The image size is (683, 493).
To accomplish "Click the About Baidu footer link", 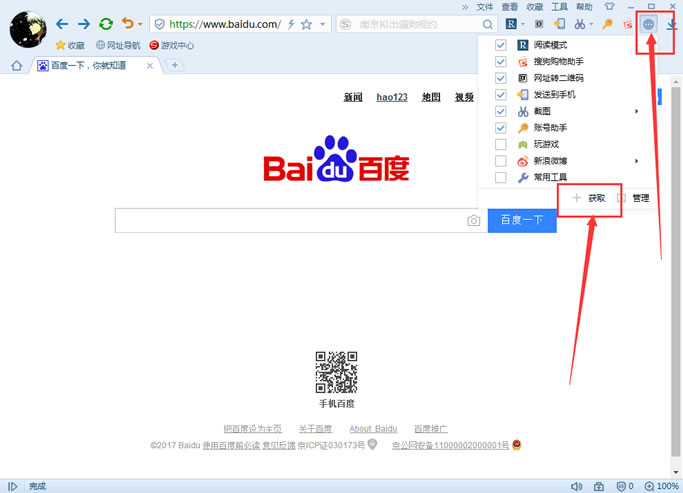I will 373,429.
